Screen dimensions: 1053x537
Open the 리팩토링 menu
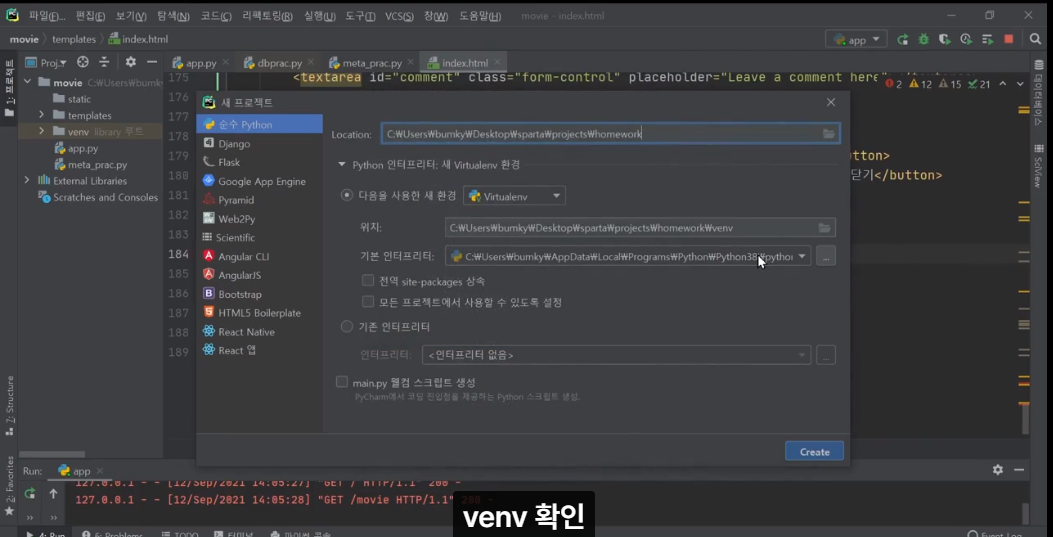click(x=267, y=15)
